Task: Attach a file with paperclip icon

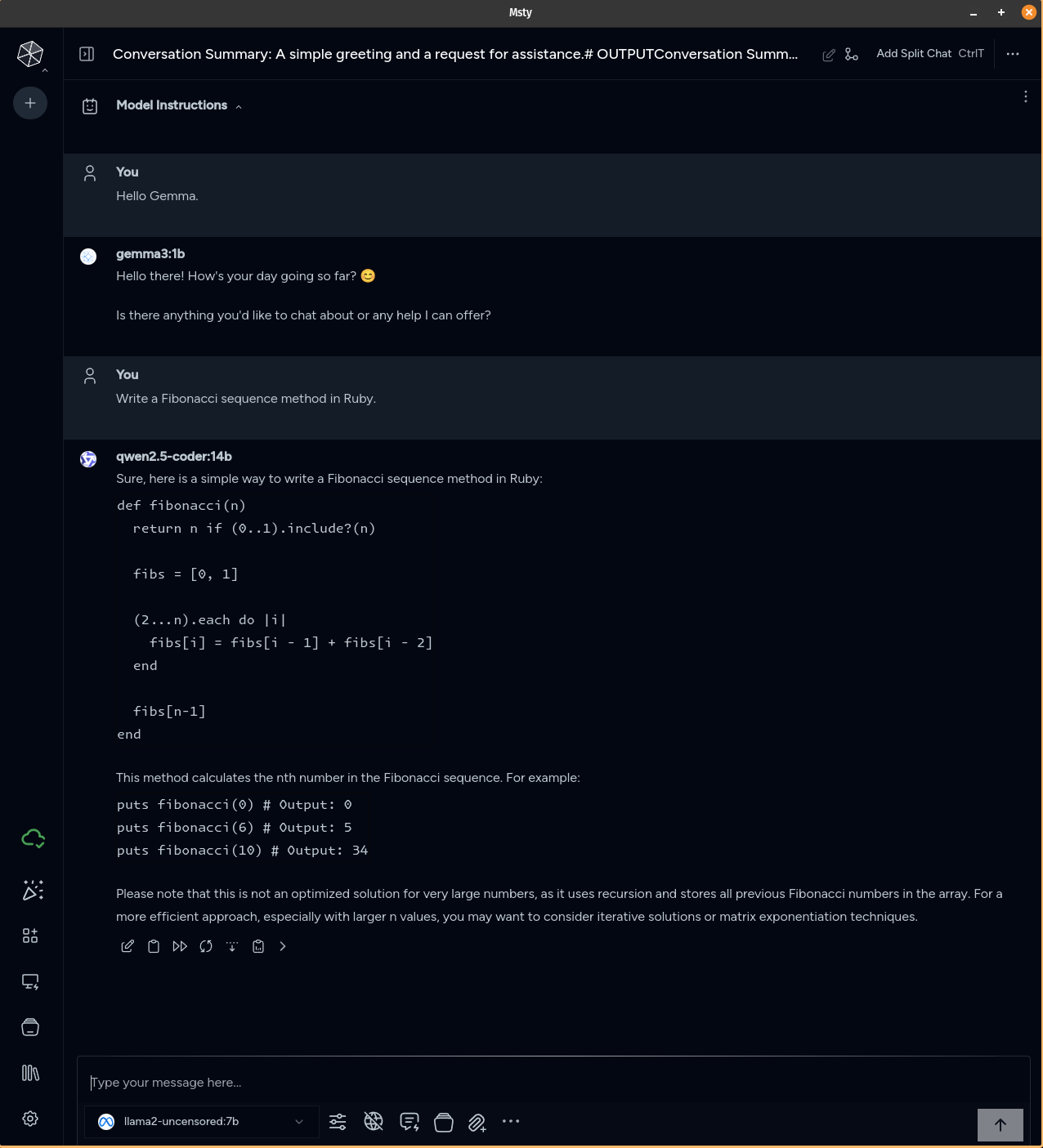Action: point(477,1123)
